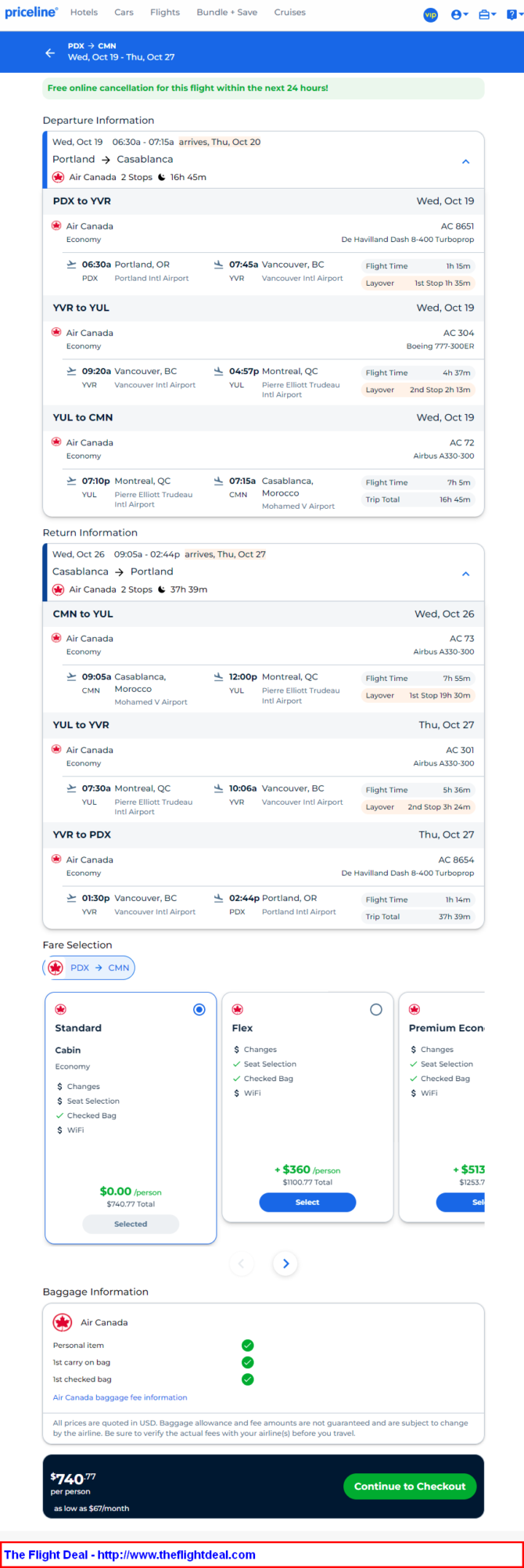Click the landing icon beside 12:00p Montreal

(219, 676)
